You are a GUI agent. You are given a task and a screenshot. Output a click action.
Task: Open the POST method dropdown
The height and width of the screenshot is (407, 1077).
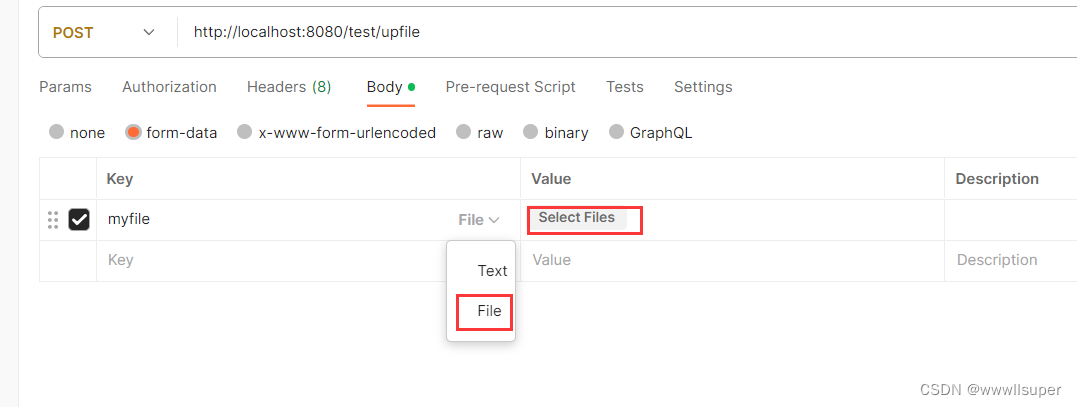tap(104, 33)
